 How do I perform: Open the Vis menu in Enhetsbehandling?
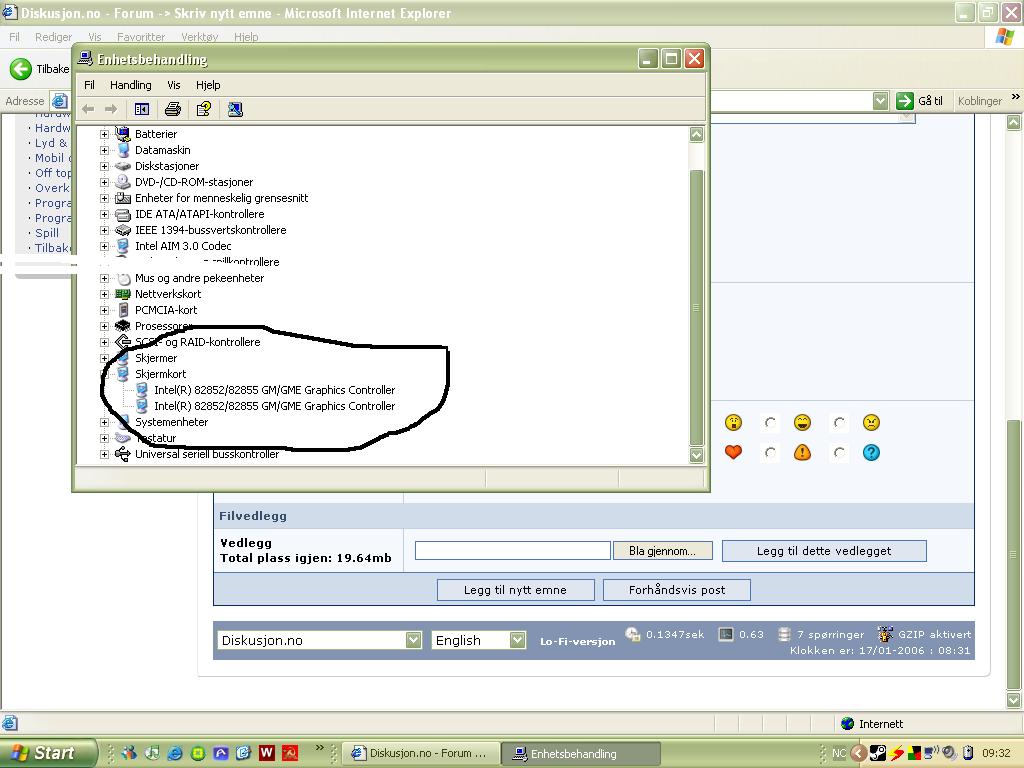[x=174, y=85]
